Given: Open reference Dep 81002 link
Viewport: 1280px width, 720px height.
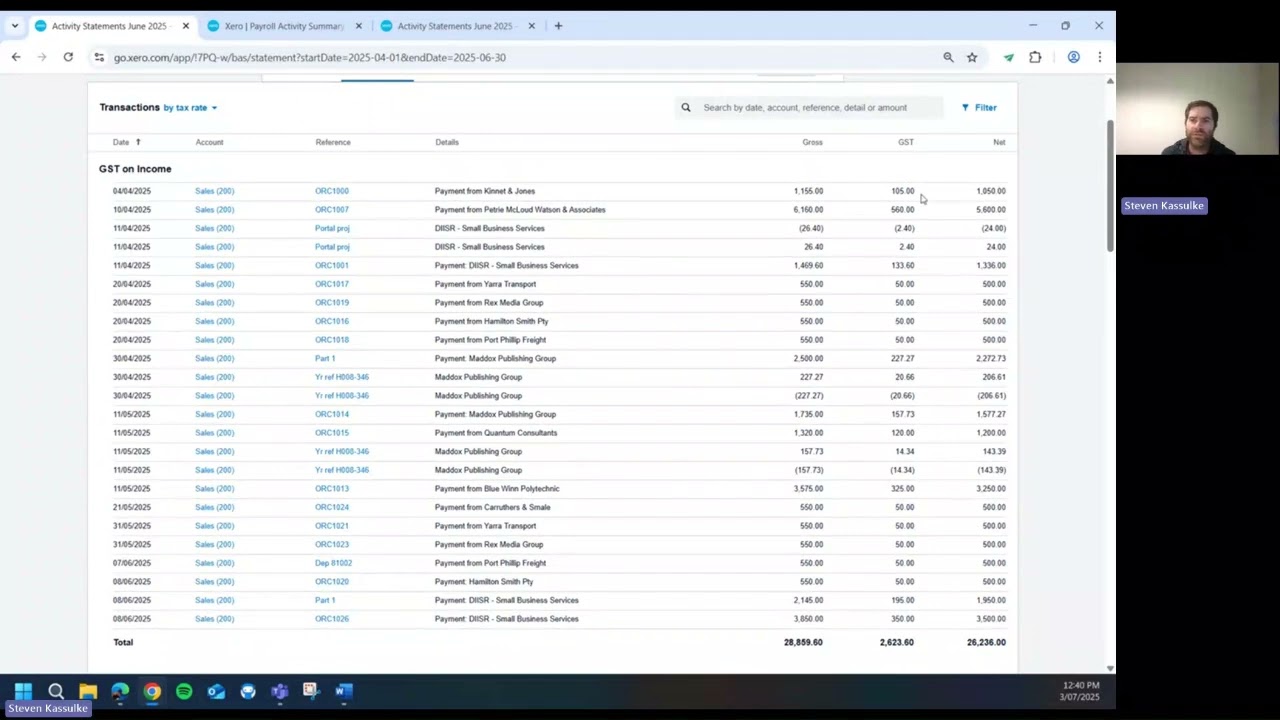Looking at the screenshot, I should point(334,563).
